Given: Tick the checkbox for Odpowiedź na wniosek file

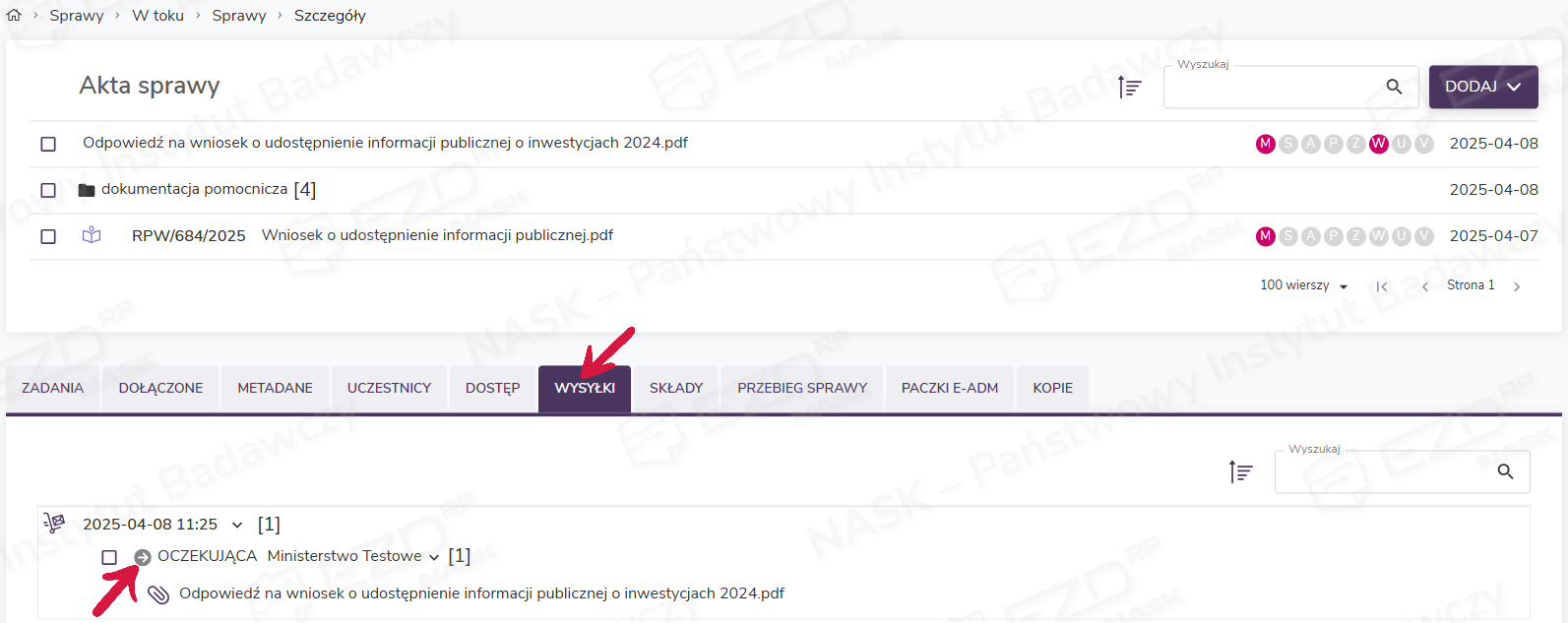Looking at the screenshot, I should [x=48, y=144].
